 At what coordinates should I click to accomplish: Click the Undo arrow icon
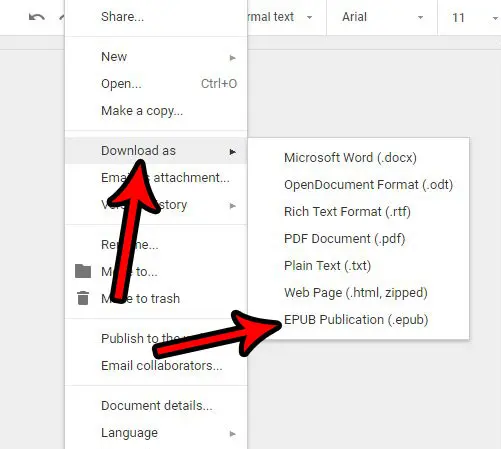37,17
